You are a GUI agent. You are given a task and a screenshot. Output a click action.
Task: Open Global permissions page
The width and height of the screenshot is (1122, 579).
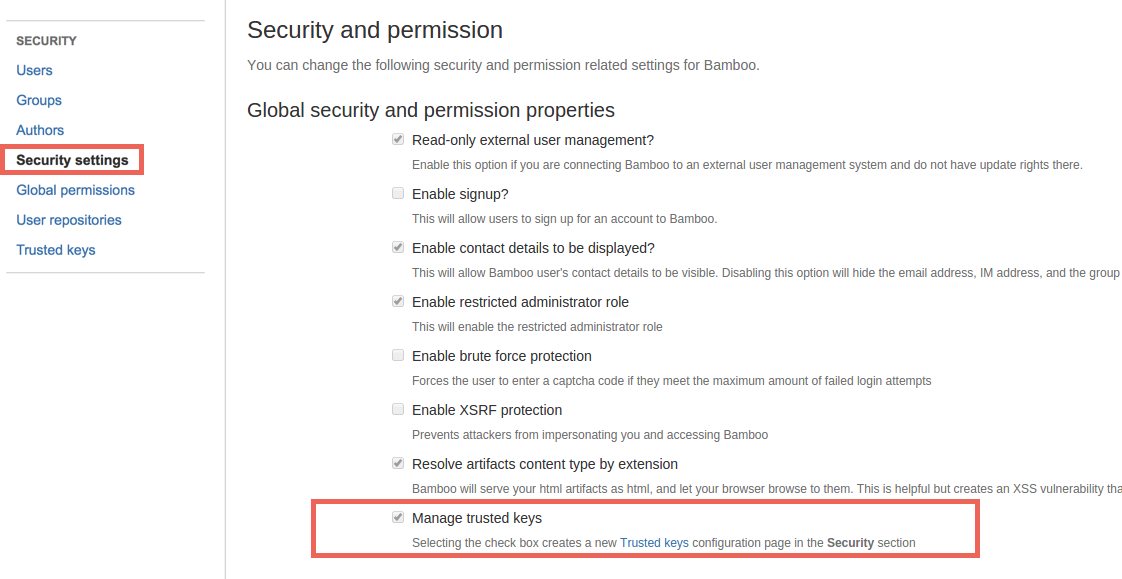[75, 190]
